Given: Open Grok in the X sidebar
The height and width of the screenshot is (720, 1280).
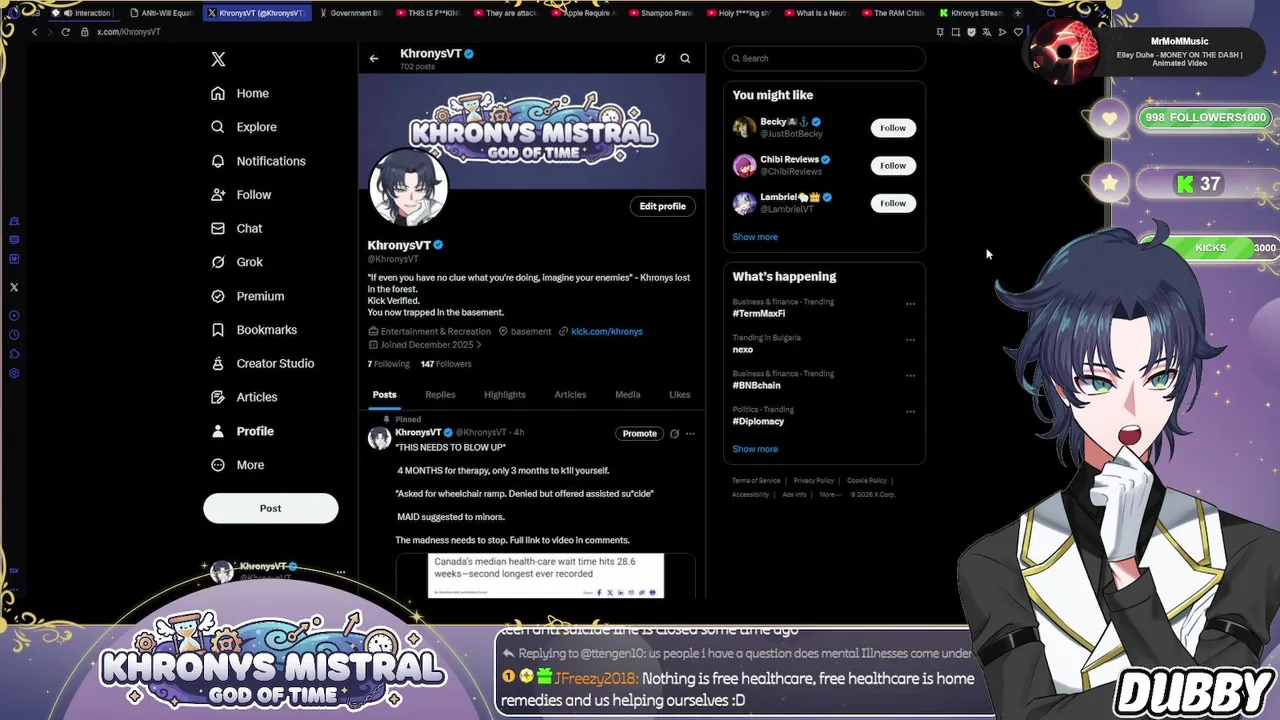Looking at the screenshot, I should pyautogui.click(x=237, y=262).
